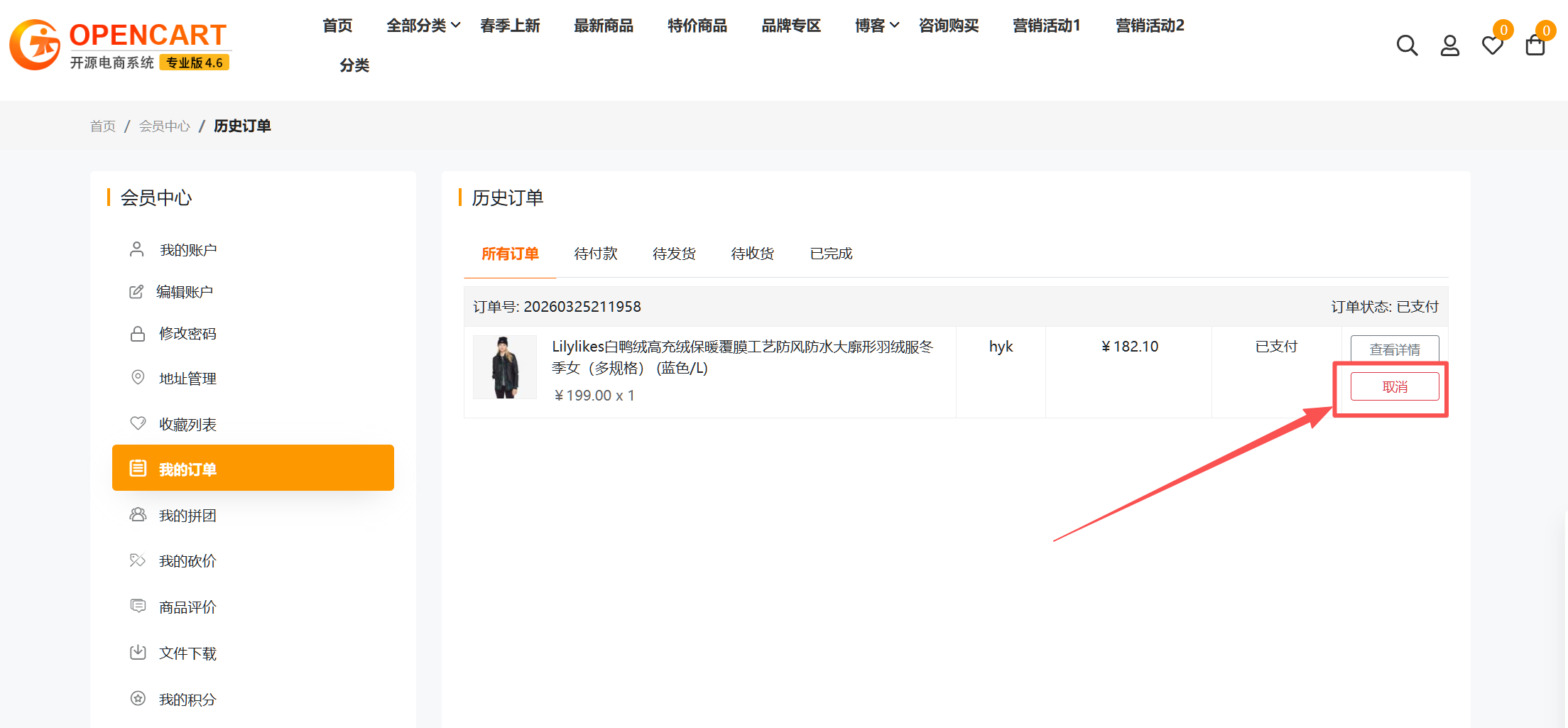The image size is (1568, 728).
Task: Click the location pin icon for 地址管理
Action: pyautogui.click(x=138, y=377)
